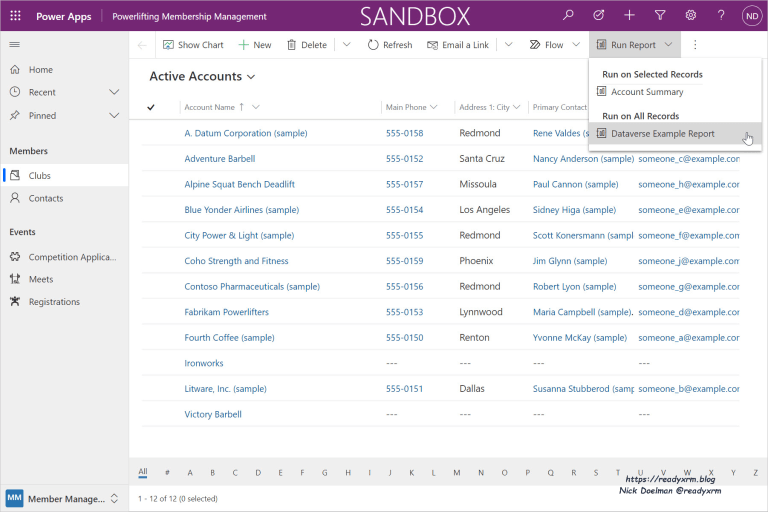Open contact Jim Glynn (sample)
768x512 pixels.
570,261
